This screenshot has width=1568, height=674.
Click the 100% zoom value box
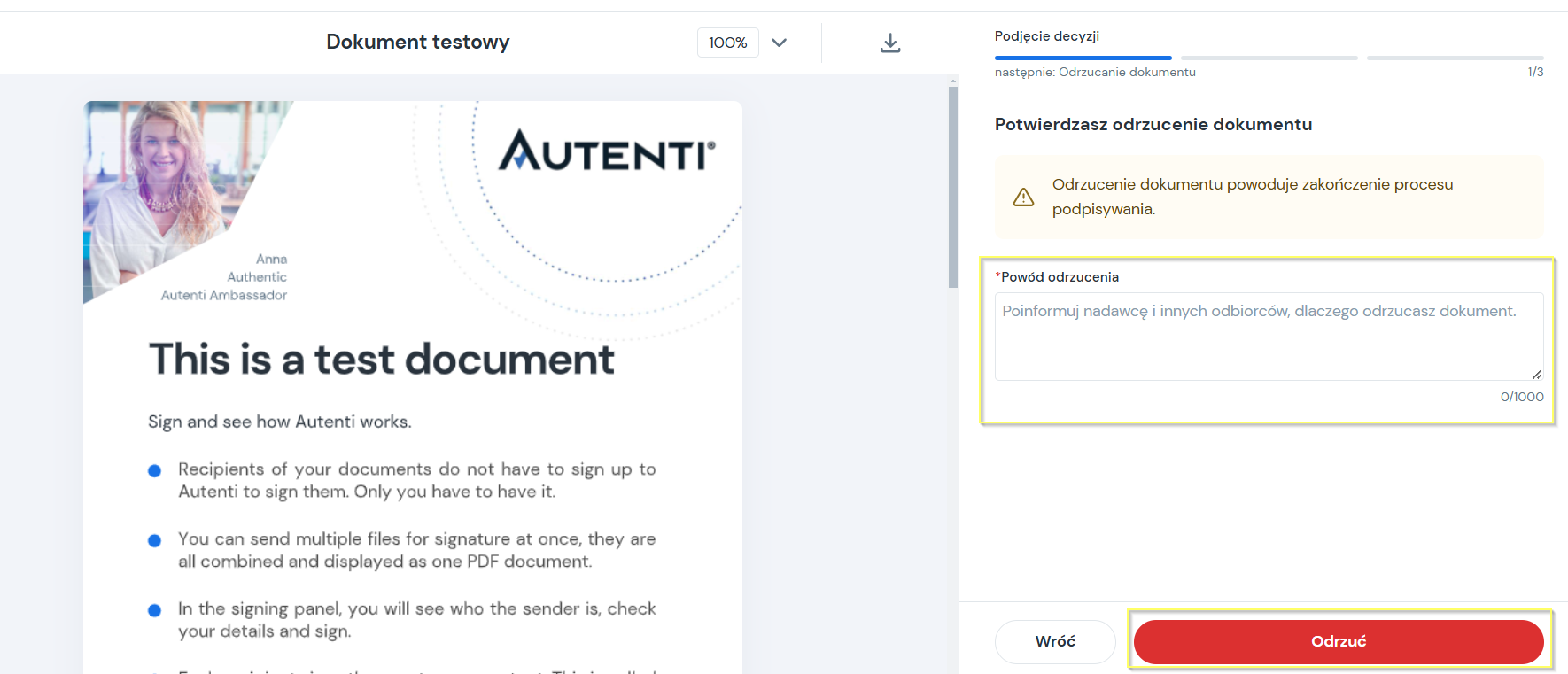pyautogui.click(x=728, y=43)
